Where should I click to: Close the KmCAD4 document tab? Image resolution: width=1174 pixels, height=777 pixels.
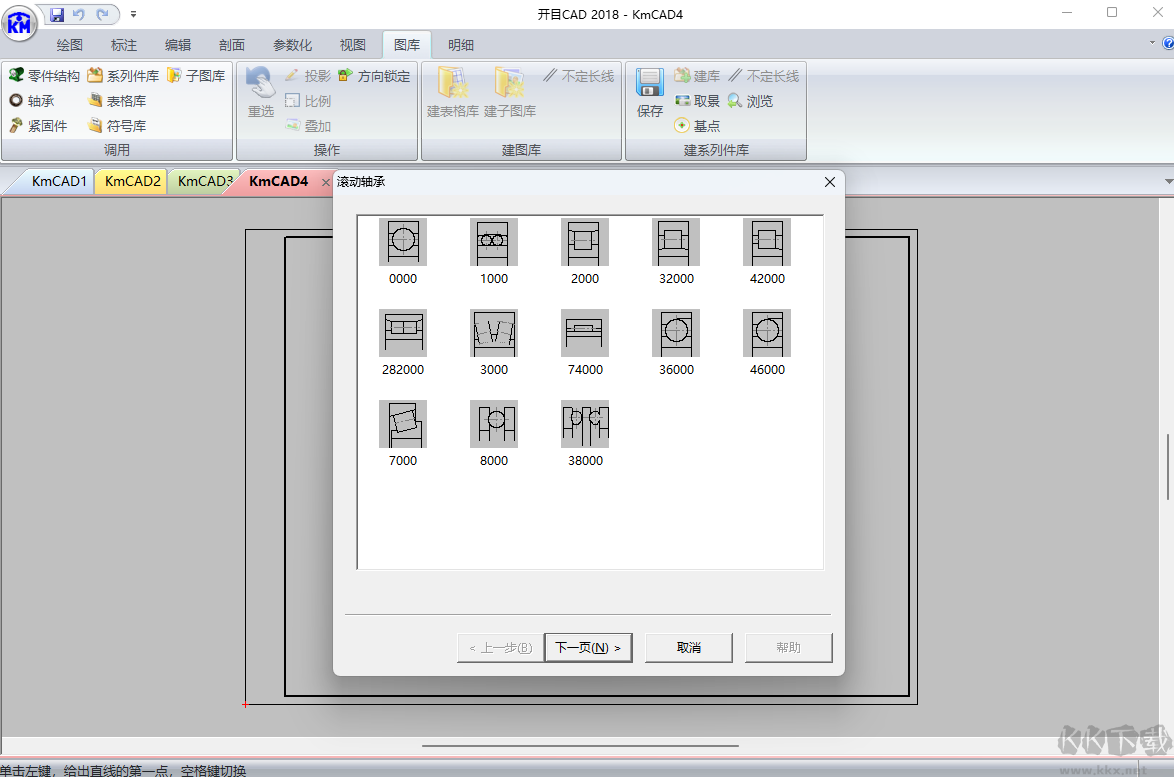pyautogui.click(x=325, y=182)
